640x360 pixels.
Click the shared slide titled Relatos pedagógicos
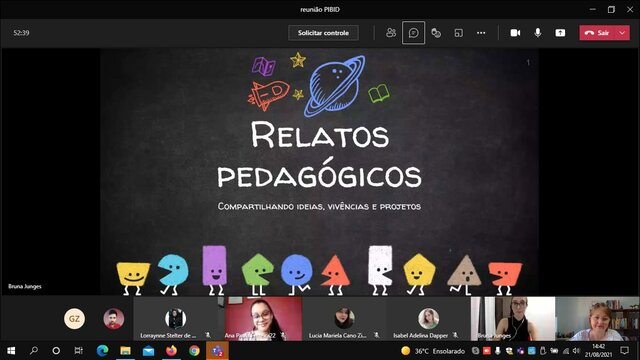point(319,171)
